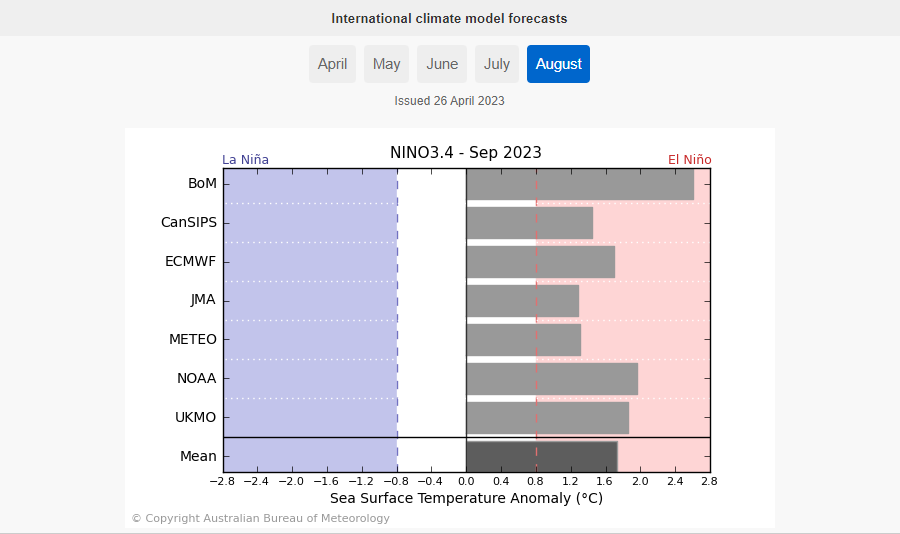
Task: Click the METEO model bar
Action: [523, 339]
